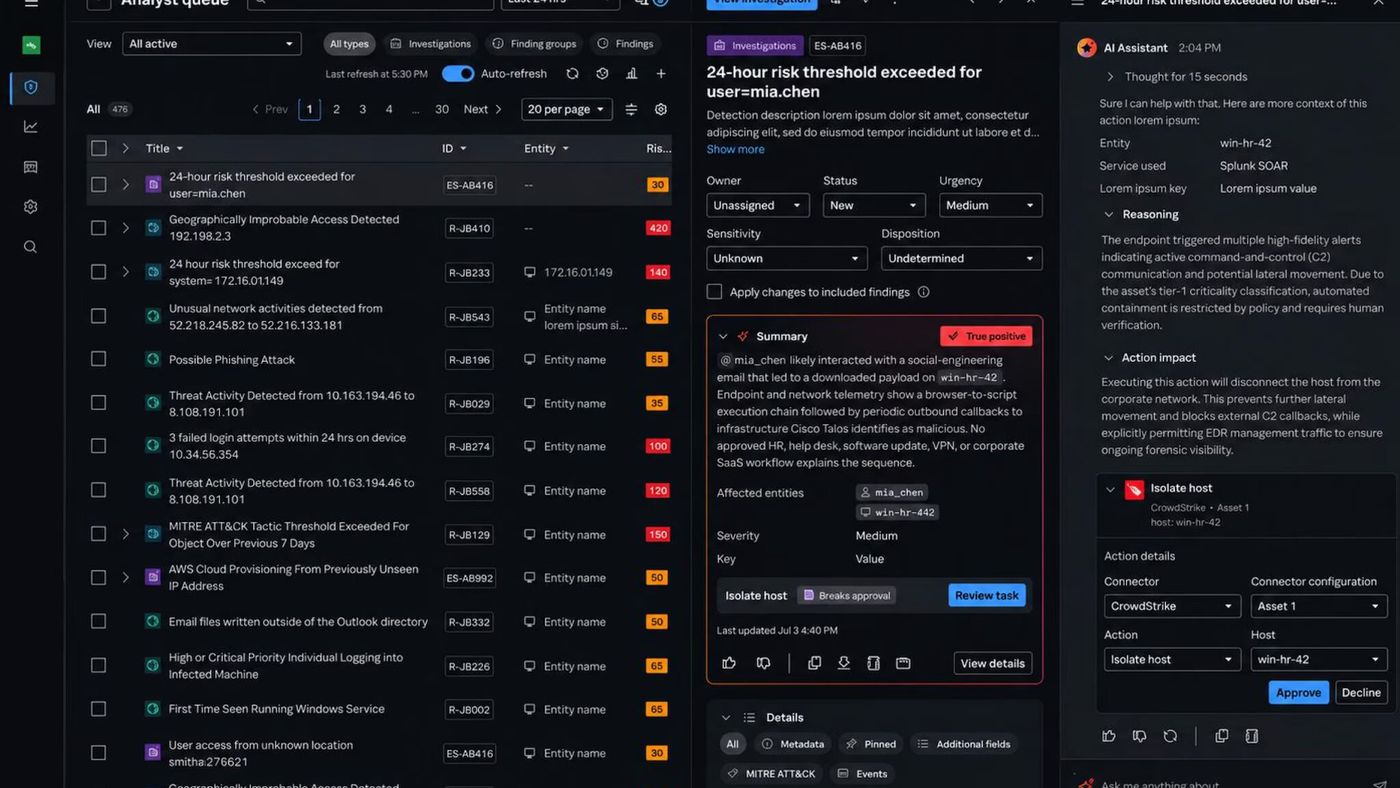This screenshot has width=1400, height=788.
Task: Switch to the MITRE ATT&CK details tab
Action: pyautogui.click(x=771, y=774)
